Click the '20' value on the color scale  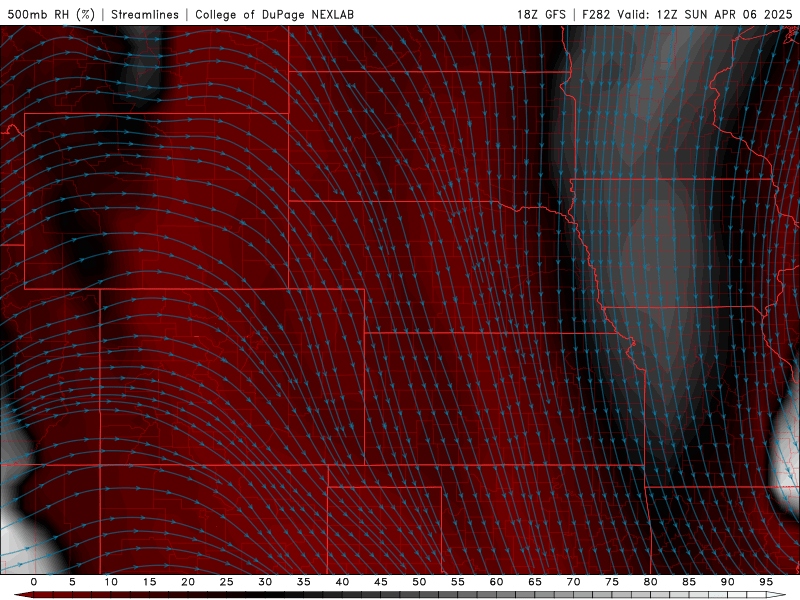coord(188,582)
